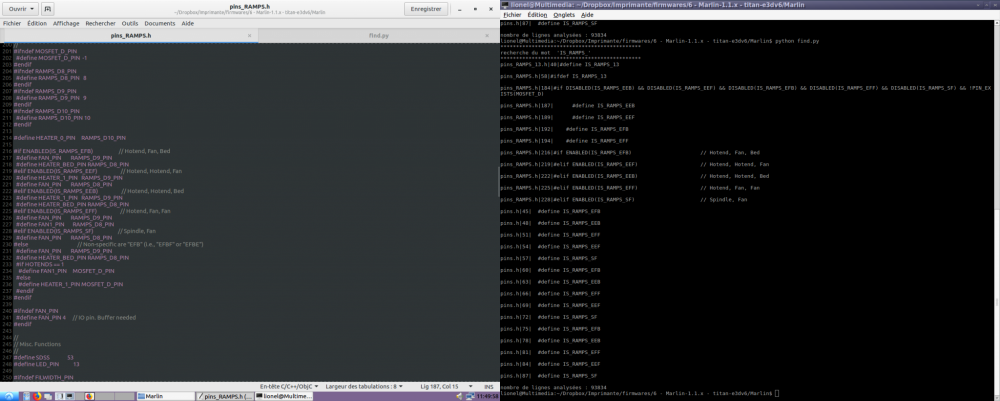Viewport: 1000px width, 401px height.
Task: Switch to the Marlin taskbar window
Action: (x=166, y=396)
